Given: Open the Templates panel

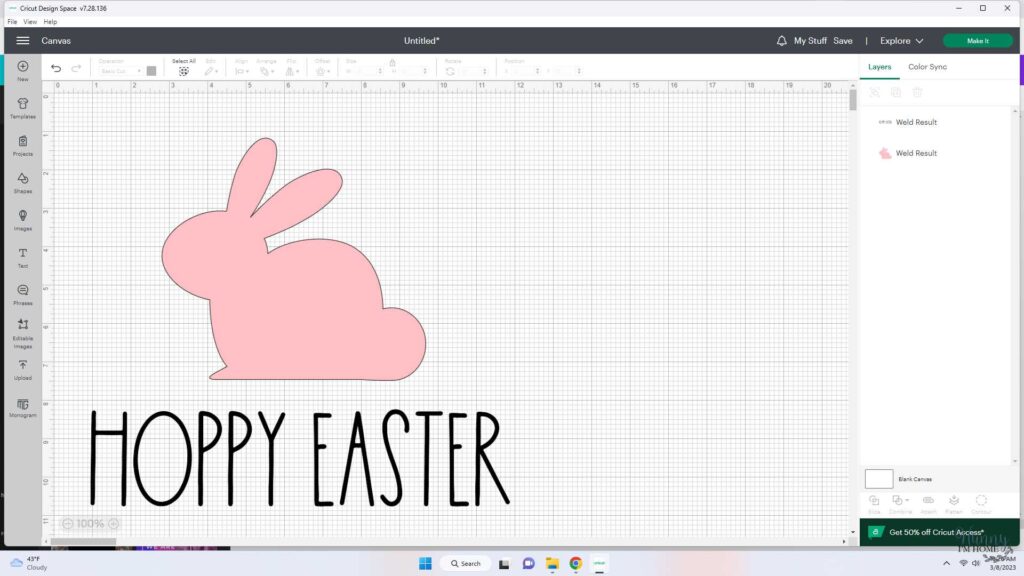Looking at the screenshot, I should 23,108.
